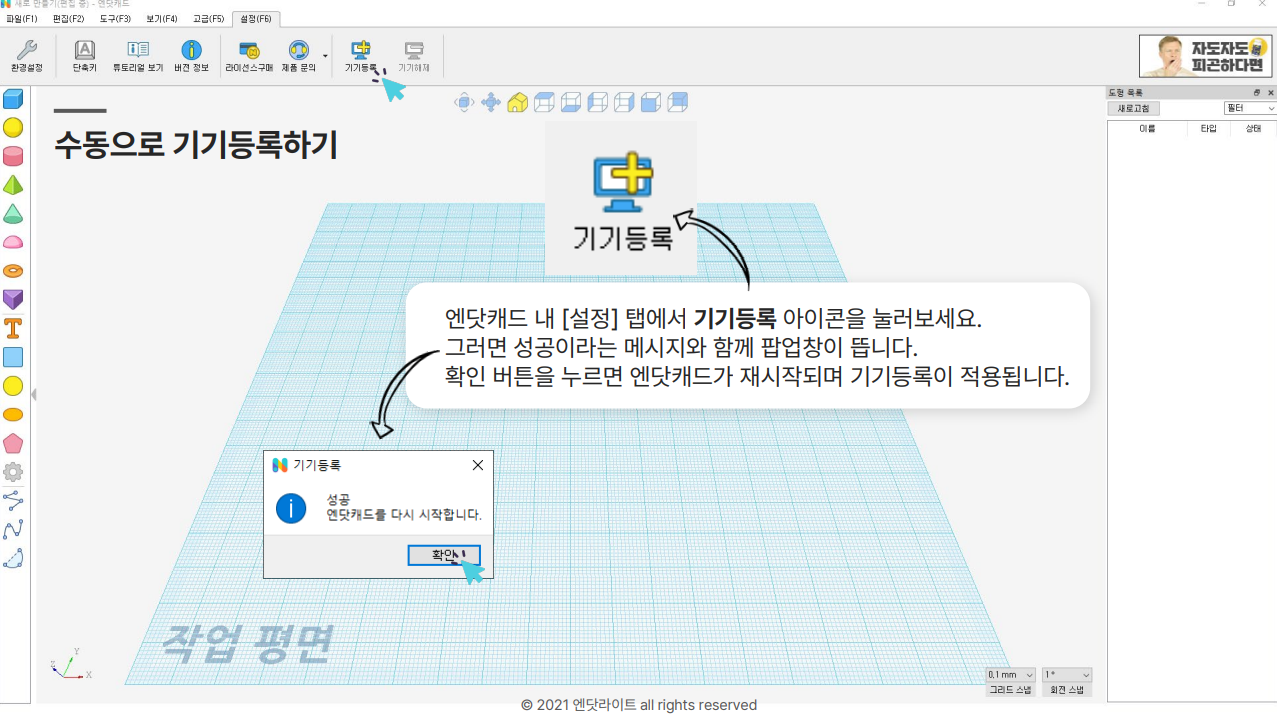Viewport: 1277px width, 716px height.
Task: Show 버전 정보 version info
Action: tap(191, 57)
